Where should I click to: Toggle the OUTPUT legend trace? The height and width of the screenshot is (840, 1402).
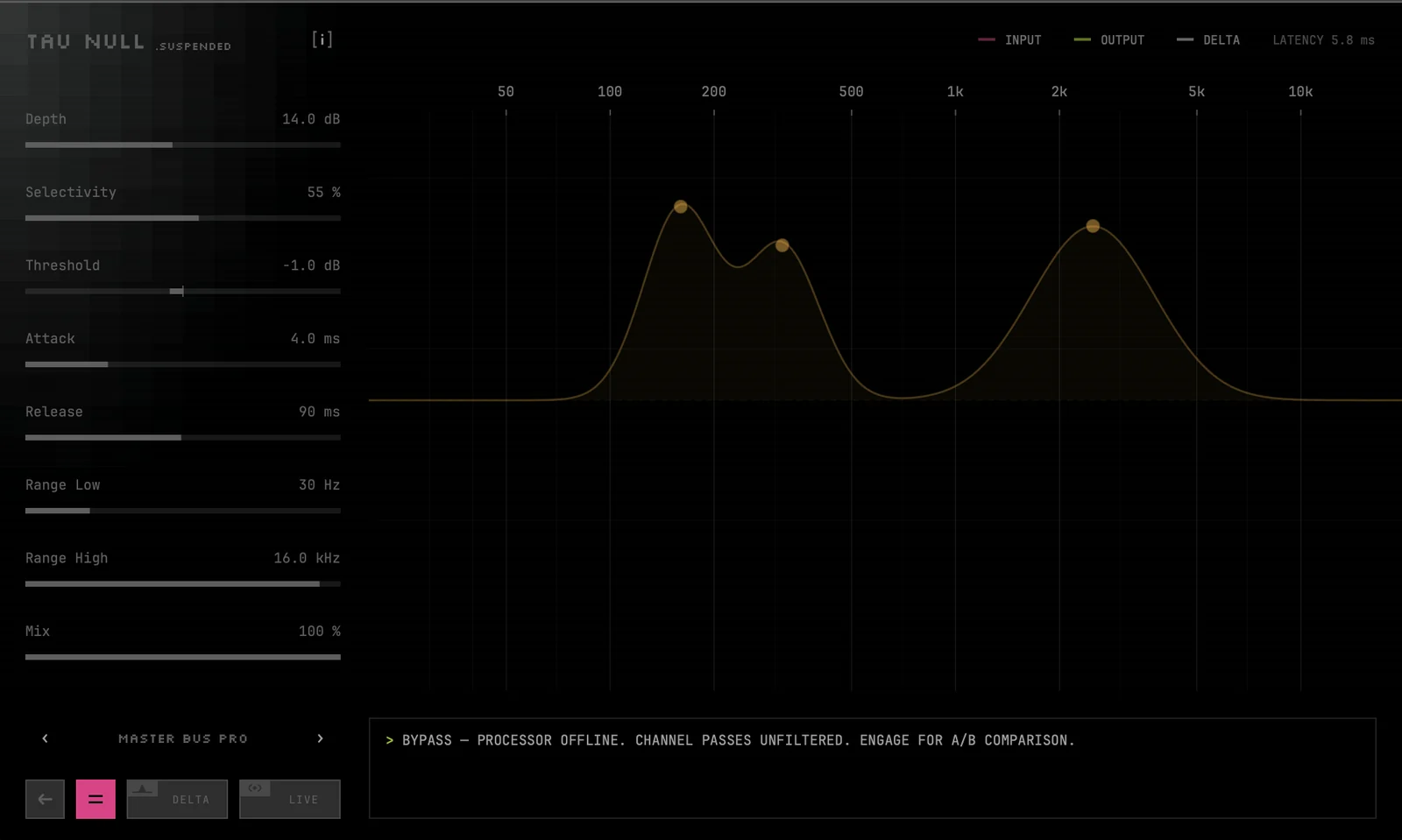coord(1109,40)
